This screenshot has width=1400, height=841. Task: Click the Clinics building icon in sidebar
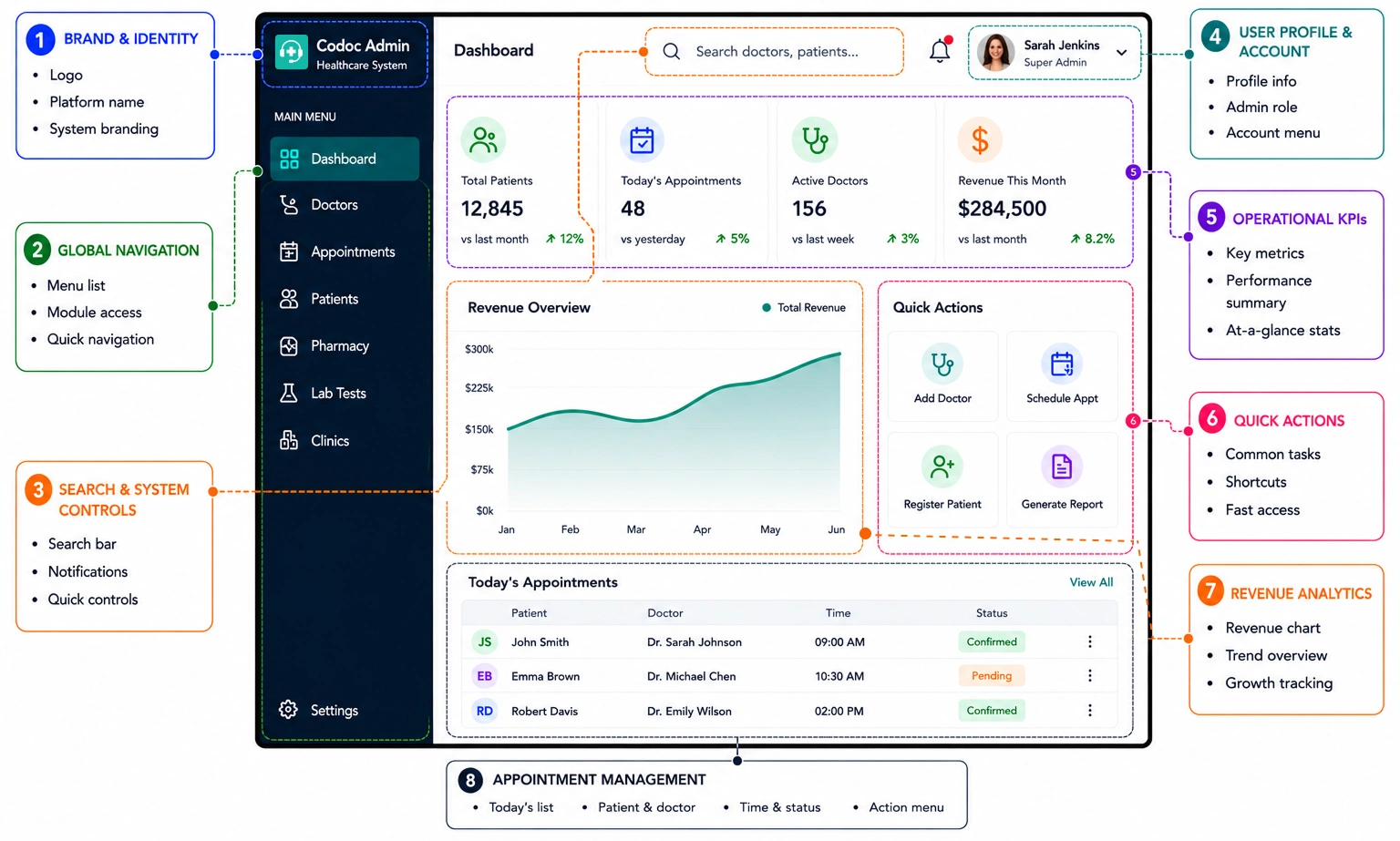tap(289, 440)
